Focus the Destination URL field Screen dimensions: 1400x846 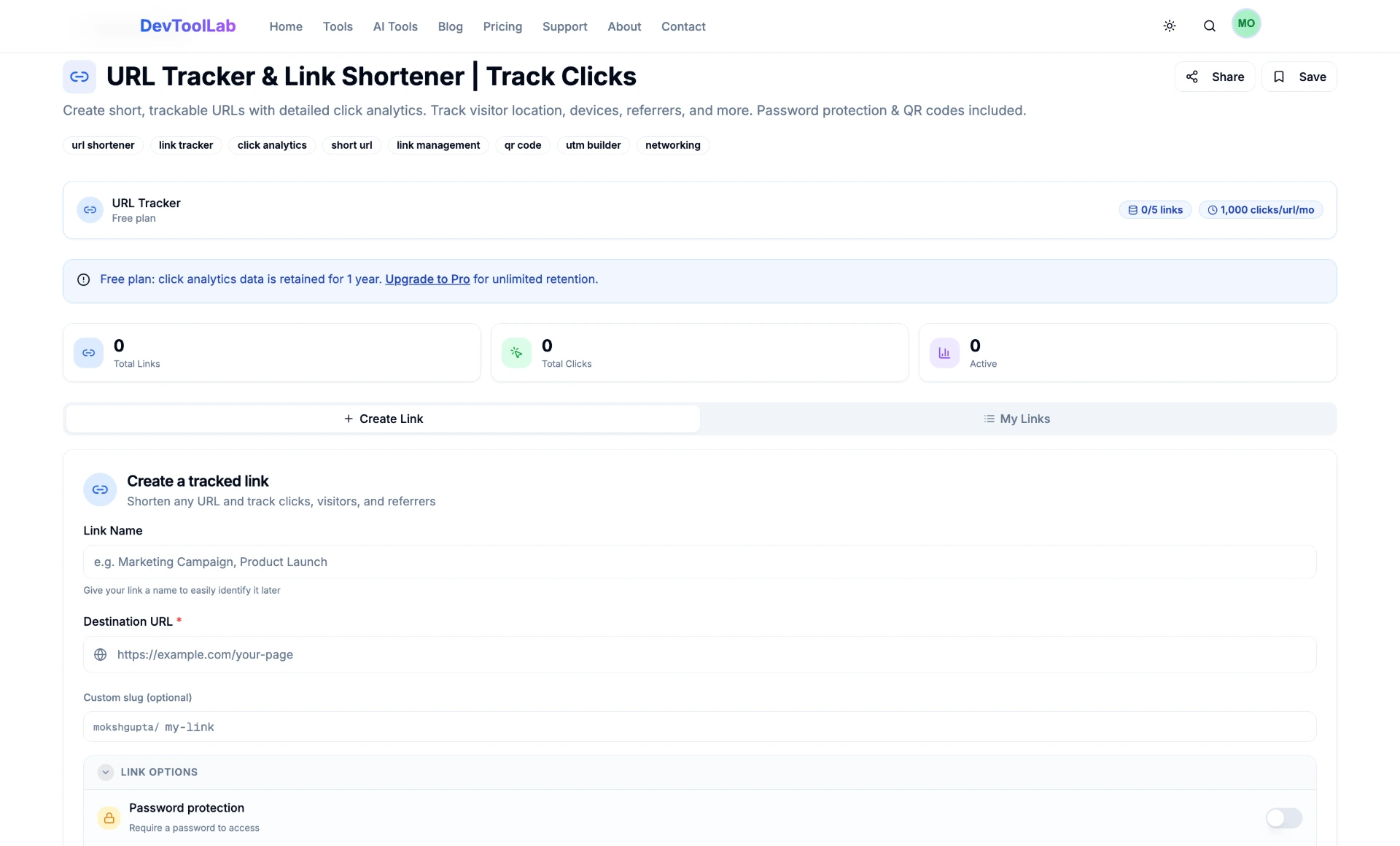[699, 654]
